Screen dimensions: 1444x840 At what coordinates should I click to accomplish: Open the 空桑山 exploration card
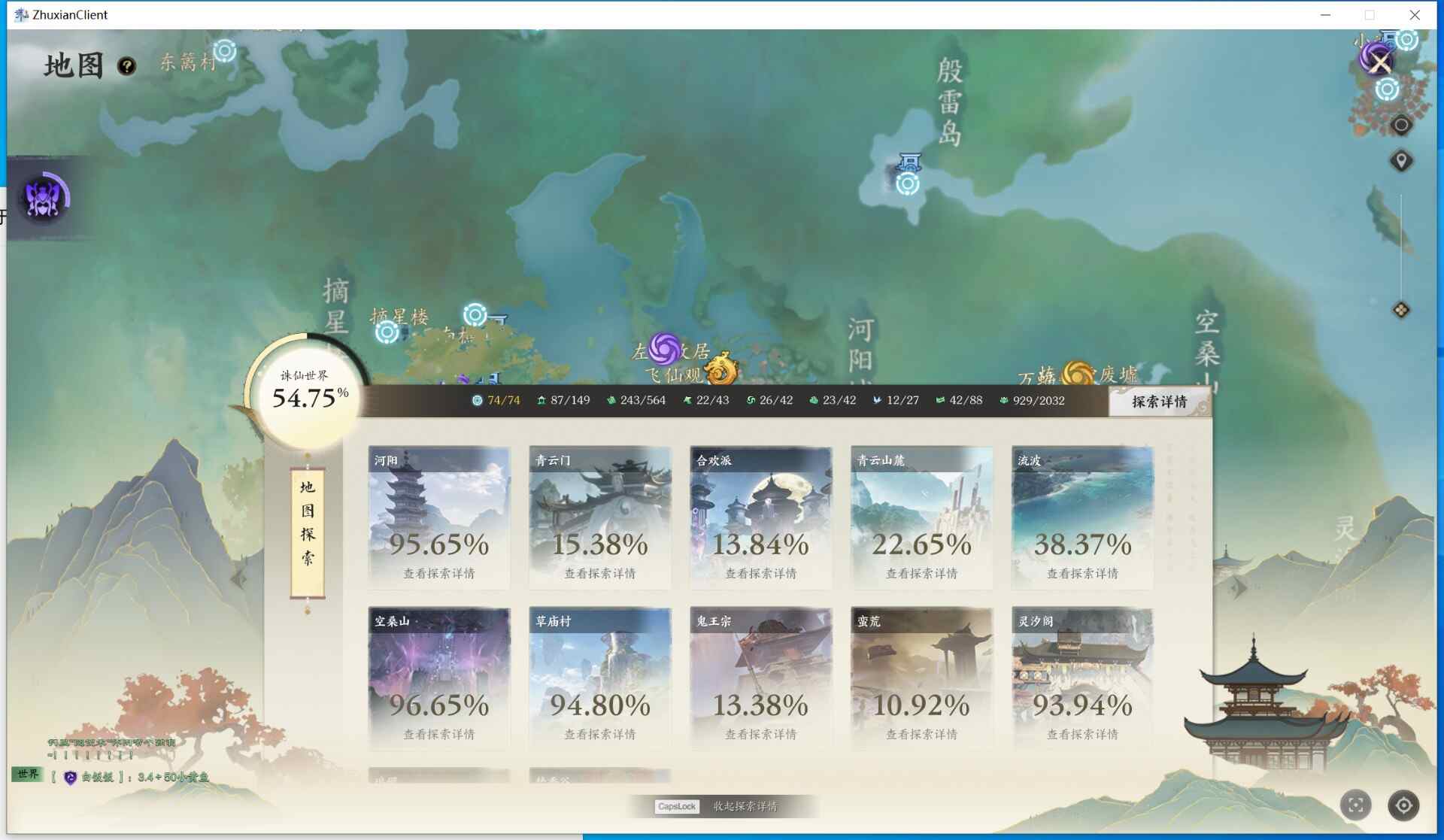click(x=439, y=678)
